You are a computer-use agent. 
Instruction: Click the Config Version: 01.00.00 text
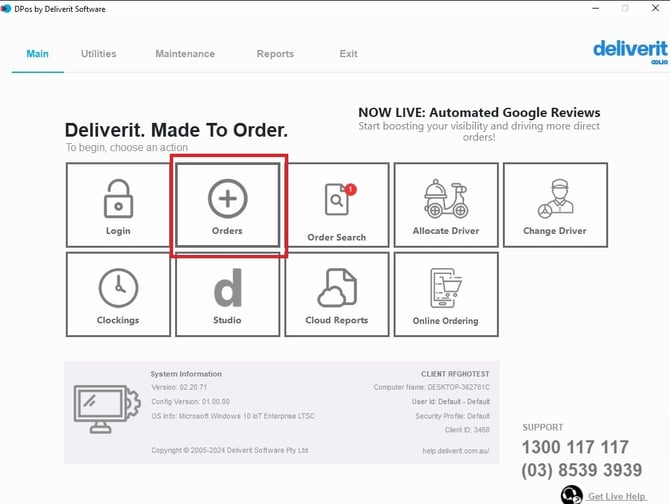(x=190, y=401)
